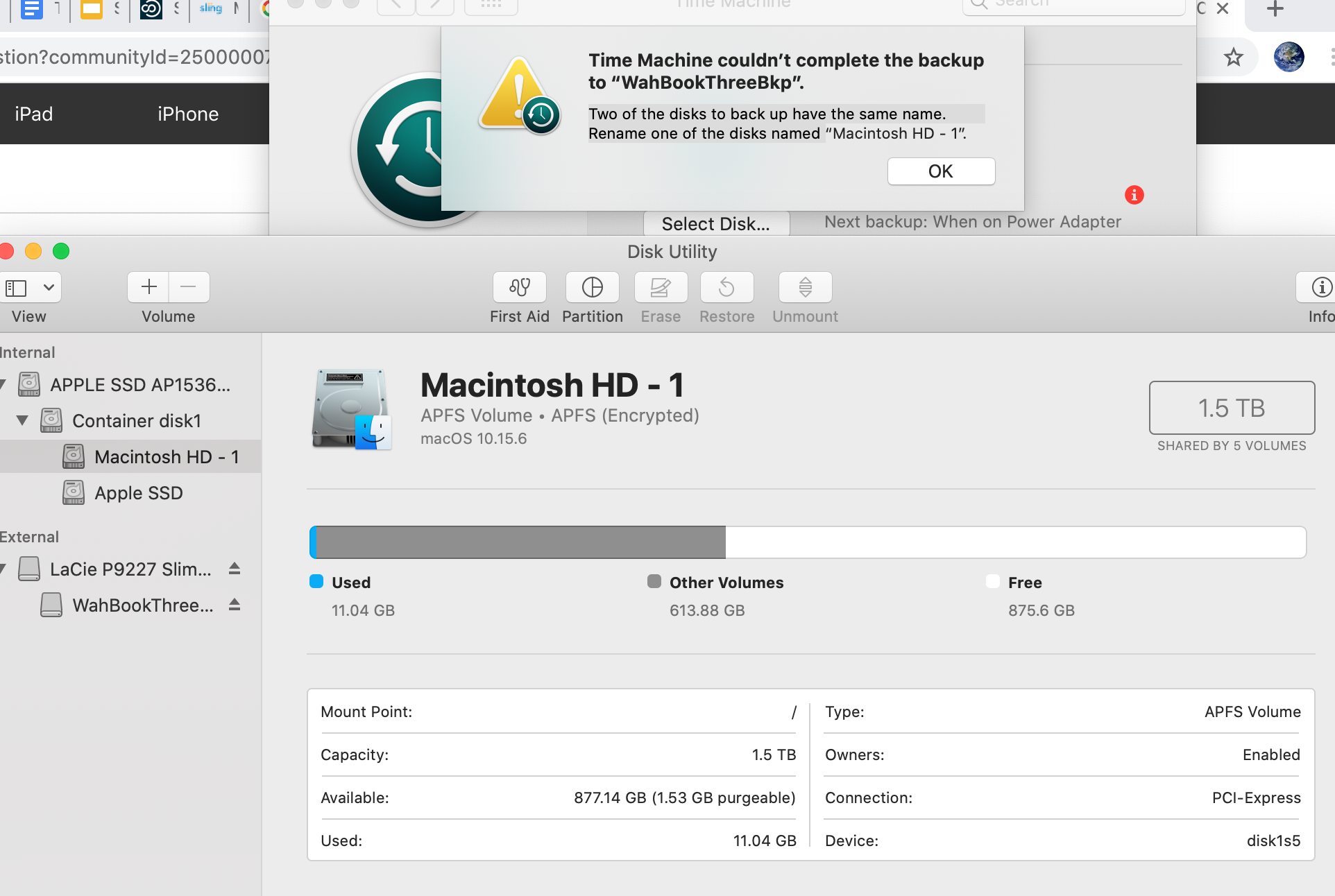Viewport: 1335px width, 896px height.
Task: Select Macintosh HD - 1 in sidebar
Action: [167, 457]
